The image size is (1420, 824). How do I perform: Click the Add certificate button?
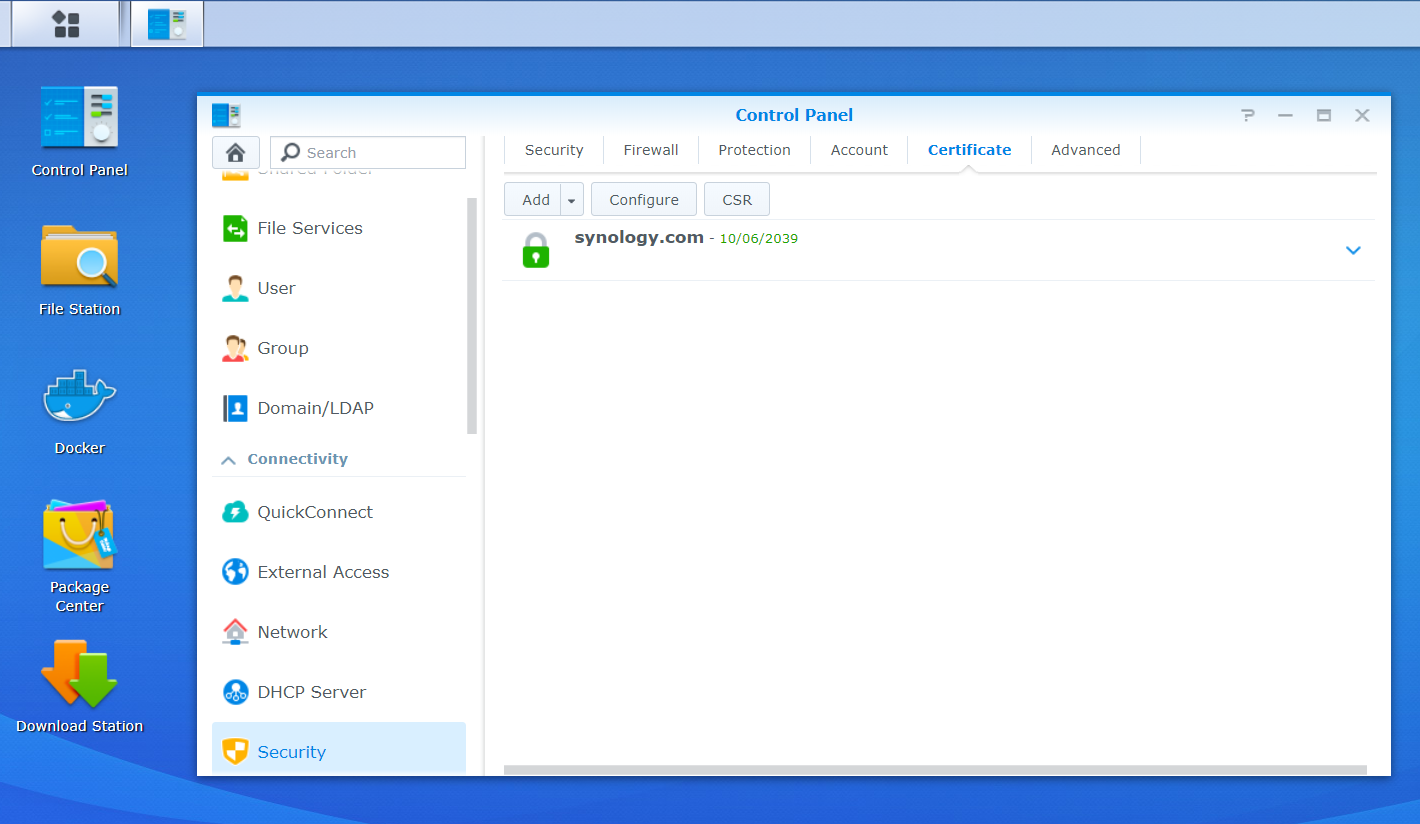[534, 200]
